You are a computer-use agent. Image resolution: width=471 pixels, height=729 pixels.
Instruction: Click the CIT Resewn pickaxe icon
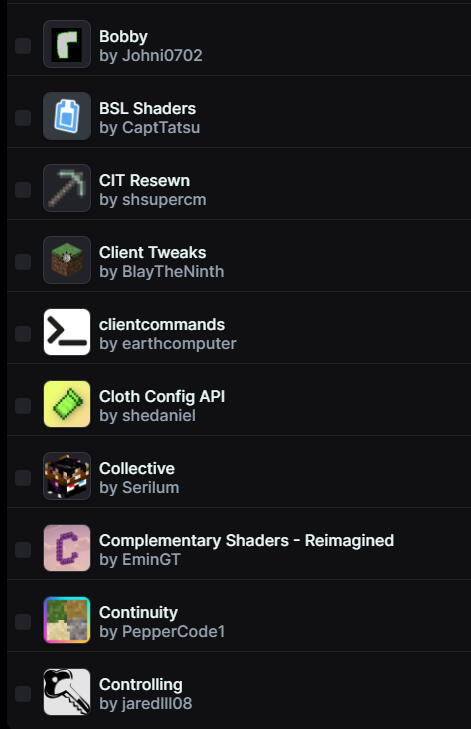coord(67,188)
